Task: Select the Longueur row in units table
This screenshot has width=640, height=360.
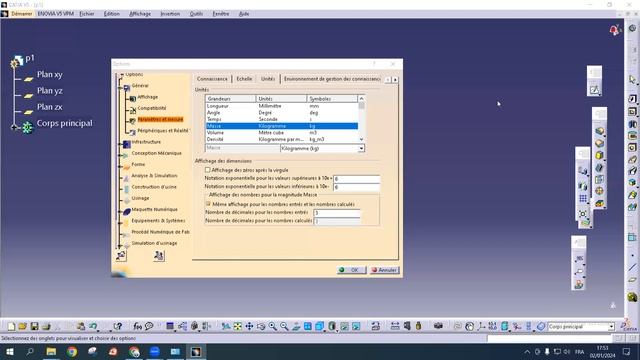Action: click(x=282, y=106)
